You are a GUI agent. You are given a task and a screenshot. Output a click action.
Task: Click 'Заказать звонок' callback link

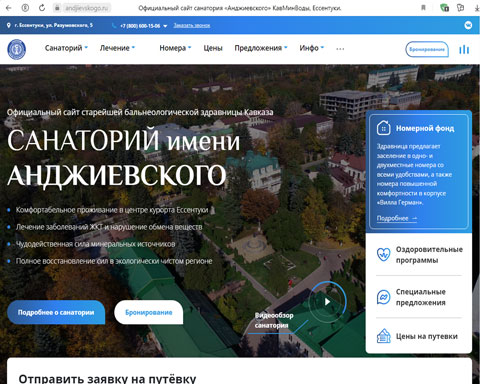coord(192,25)
